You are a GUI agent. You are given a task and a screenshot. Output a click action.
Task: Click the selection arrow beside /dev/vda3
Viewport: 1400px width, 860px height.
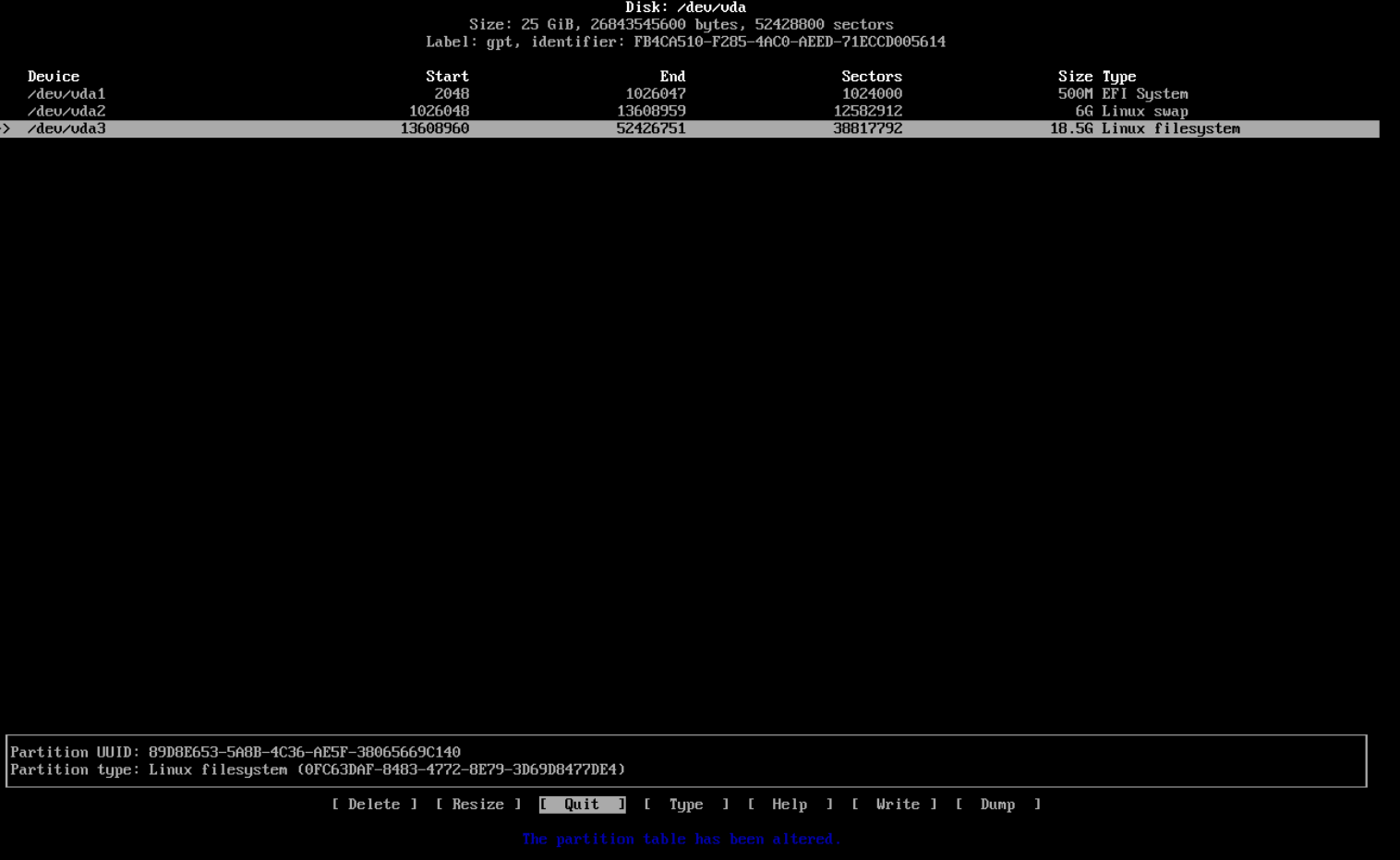(x=6, y=129)
